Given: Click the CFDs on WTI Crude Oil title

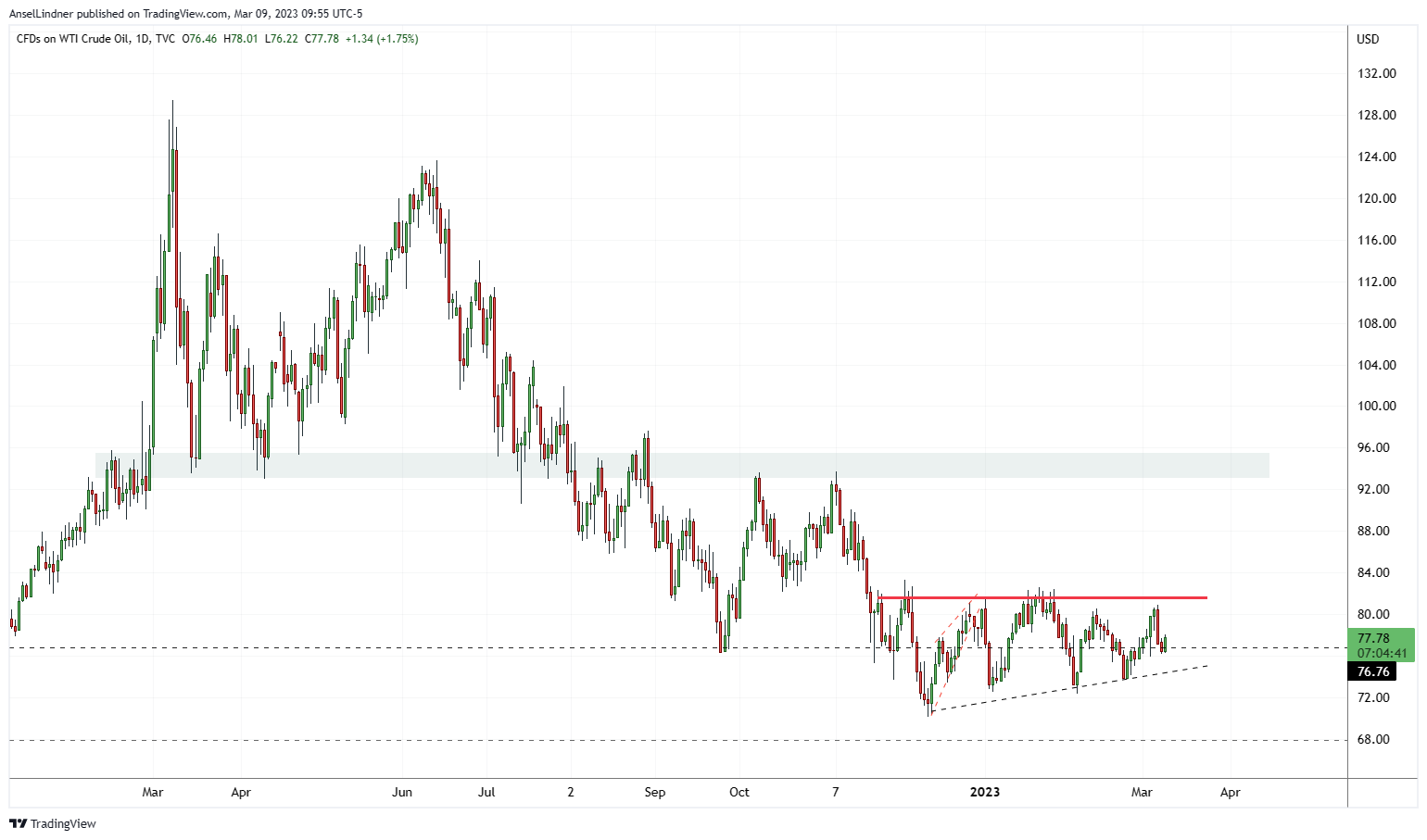Looking at the screenshot, I should click(75, 39).
